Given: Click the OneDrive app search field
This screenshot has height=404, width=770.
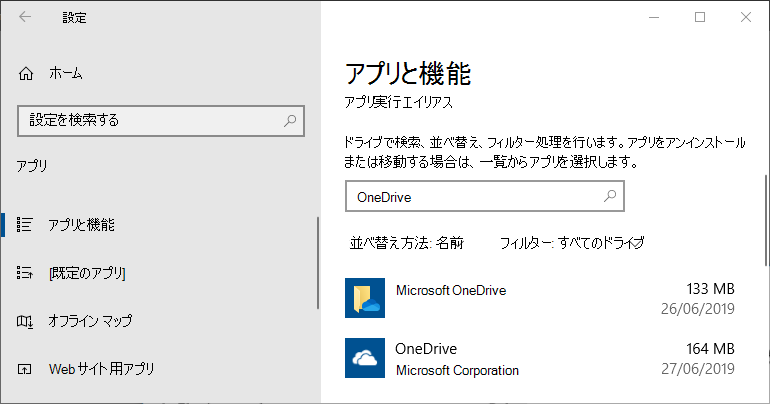Looking at the screenshot, I should click(x=485, y=196).
